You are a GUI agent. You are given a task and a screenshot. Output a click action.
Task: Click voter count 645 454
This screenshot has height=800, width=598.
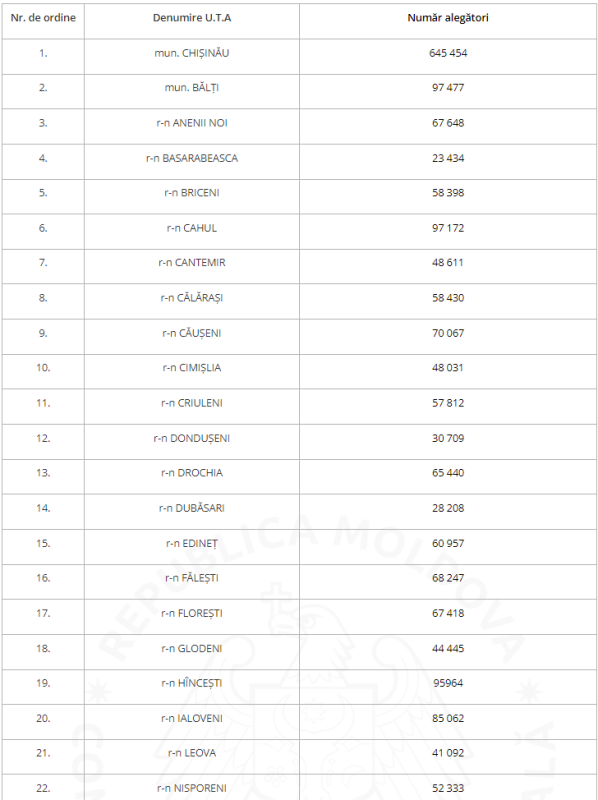pyautogui.click(x=448, y=53)
